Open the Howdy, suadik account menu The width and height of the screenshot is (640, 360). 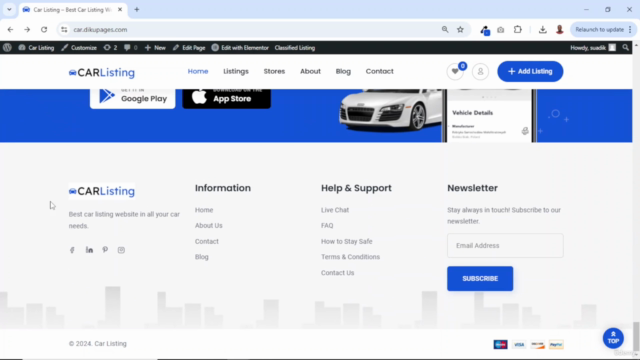coord(593,48)
